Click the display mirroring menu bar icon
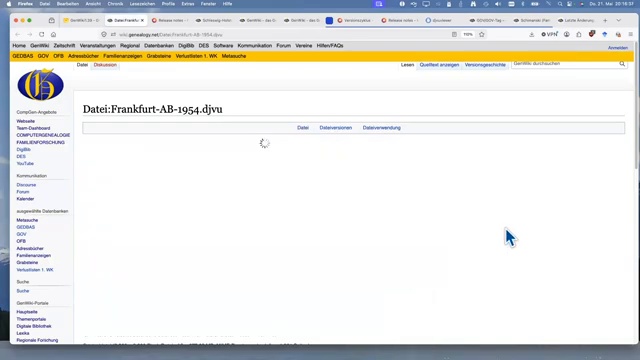This screenshot has height=360, width=640. click(426, 4)
